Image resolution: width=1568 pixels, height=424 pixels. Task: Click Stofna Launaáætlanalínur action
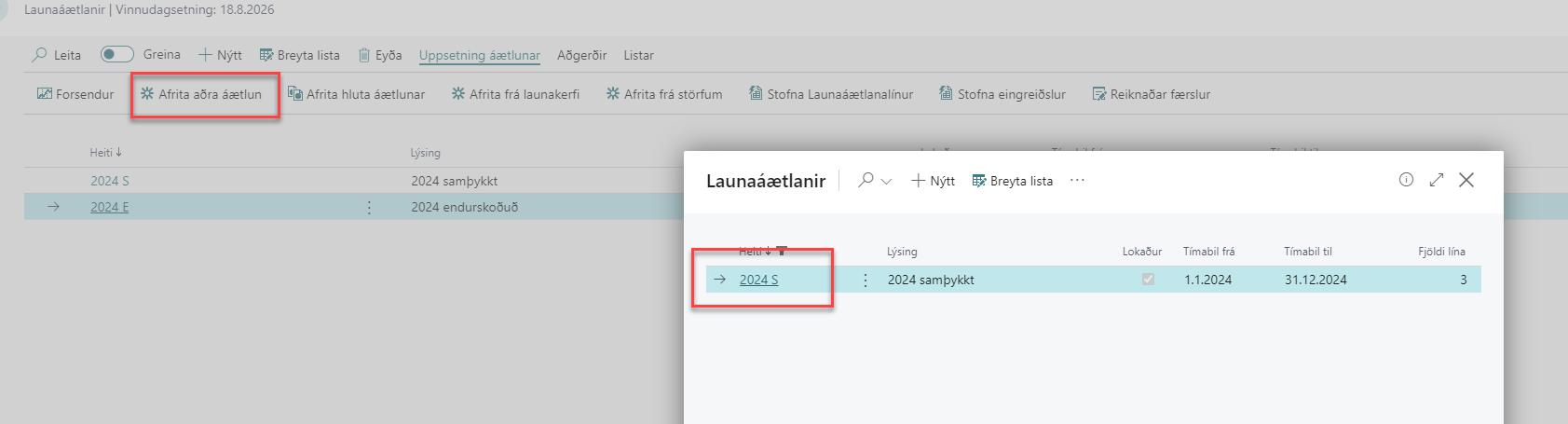[831, 94]
